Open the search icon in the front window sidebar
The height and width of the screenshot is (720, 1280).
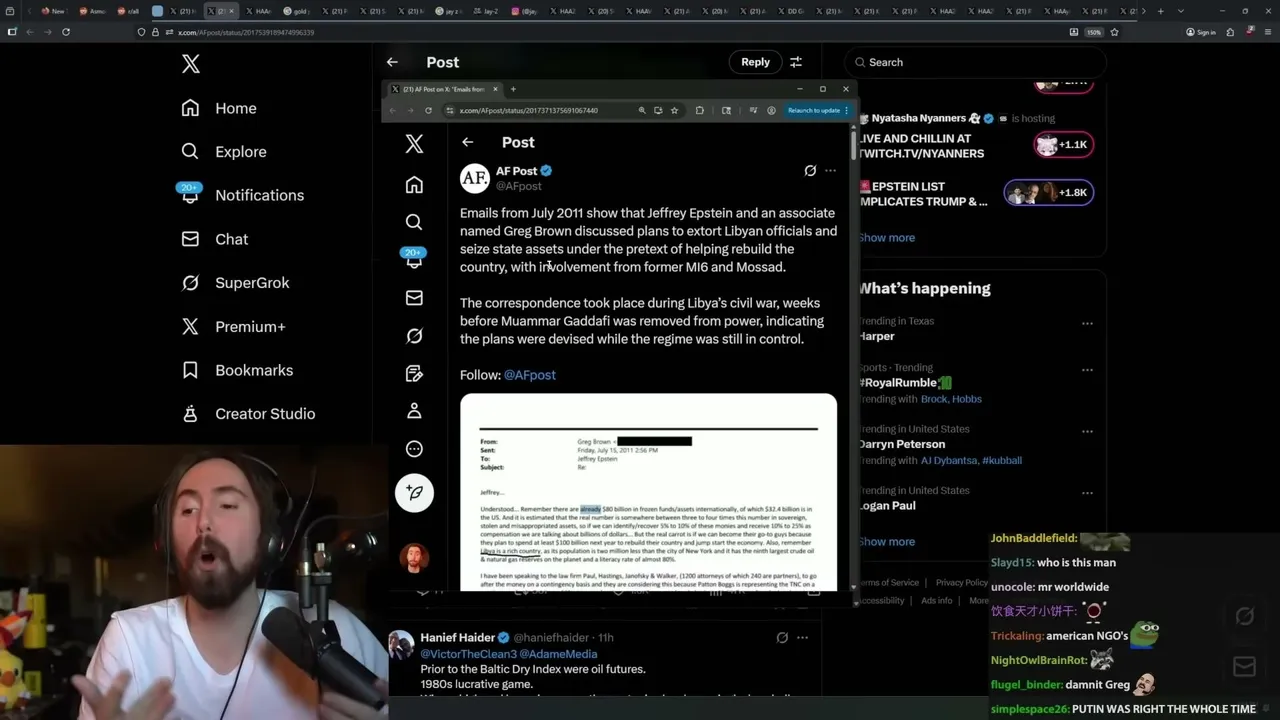pos(414,222)
